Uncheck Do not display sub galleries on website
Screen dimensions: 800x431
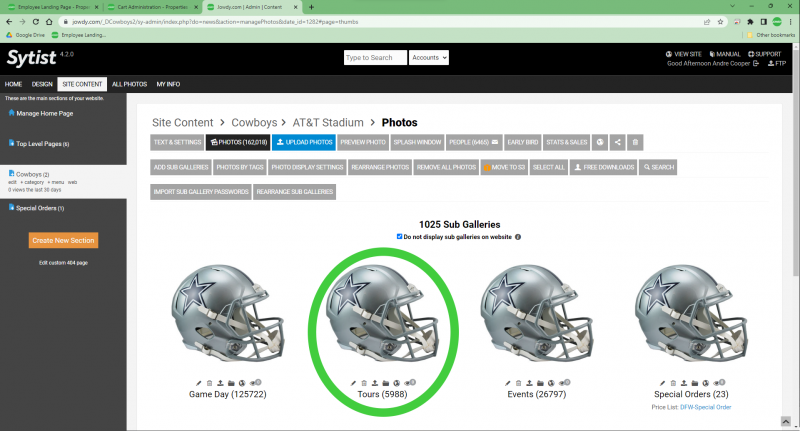(x=399, y=237)
